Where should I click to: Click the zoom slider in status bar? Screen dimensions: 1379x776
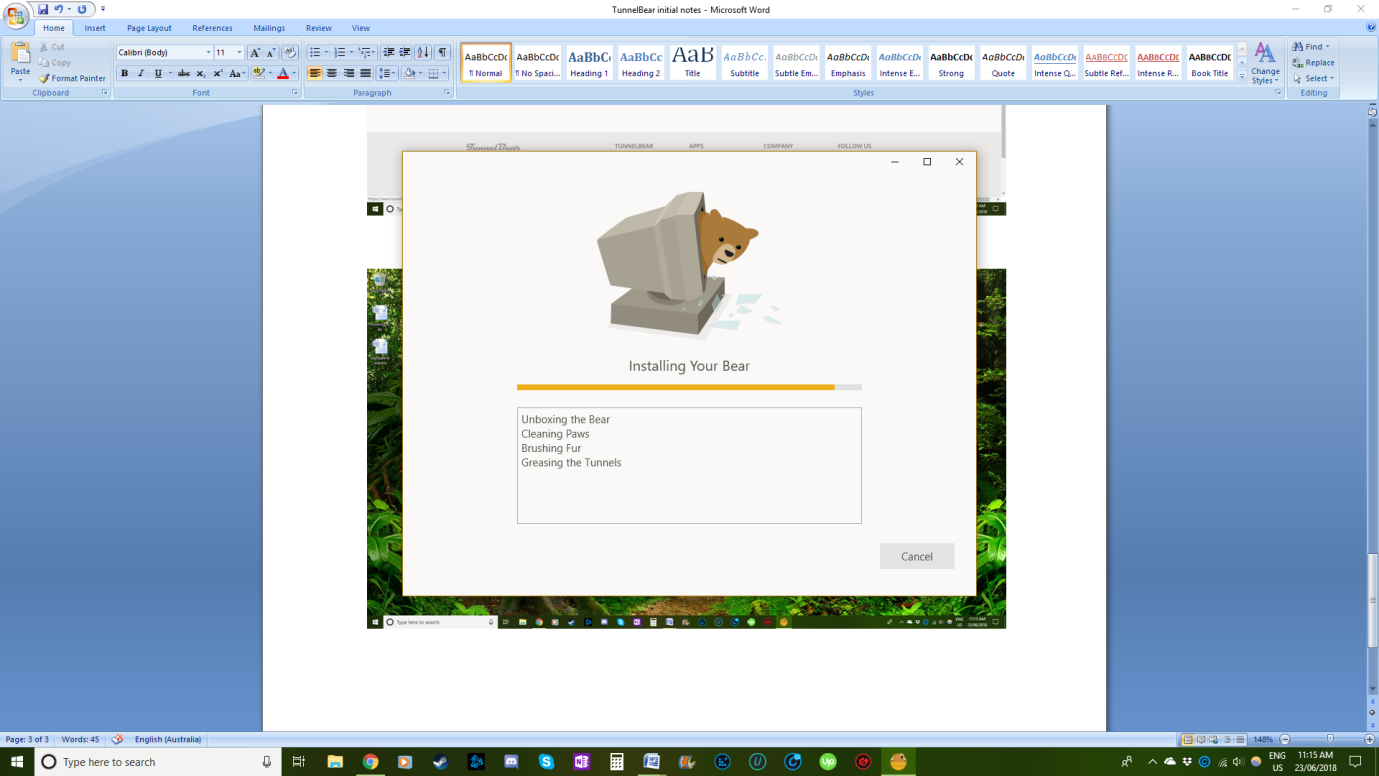(1330, 739)
